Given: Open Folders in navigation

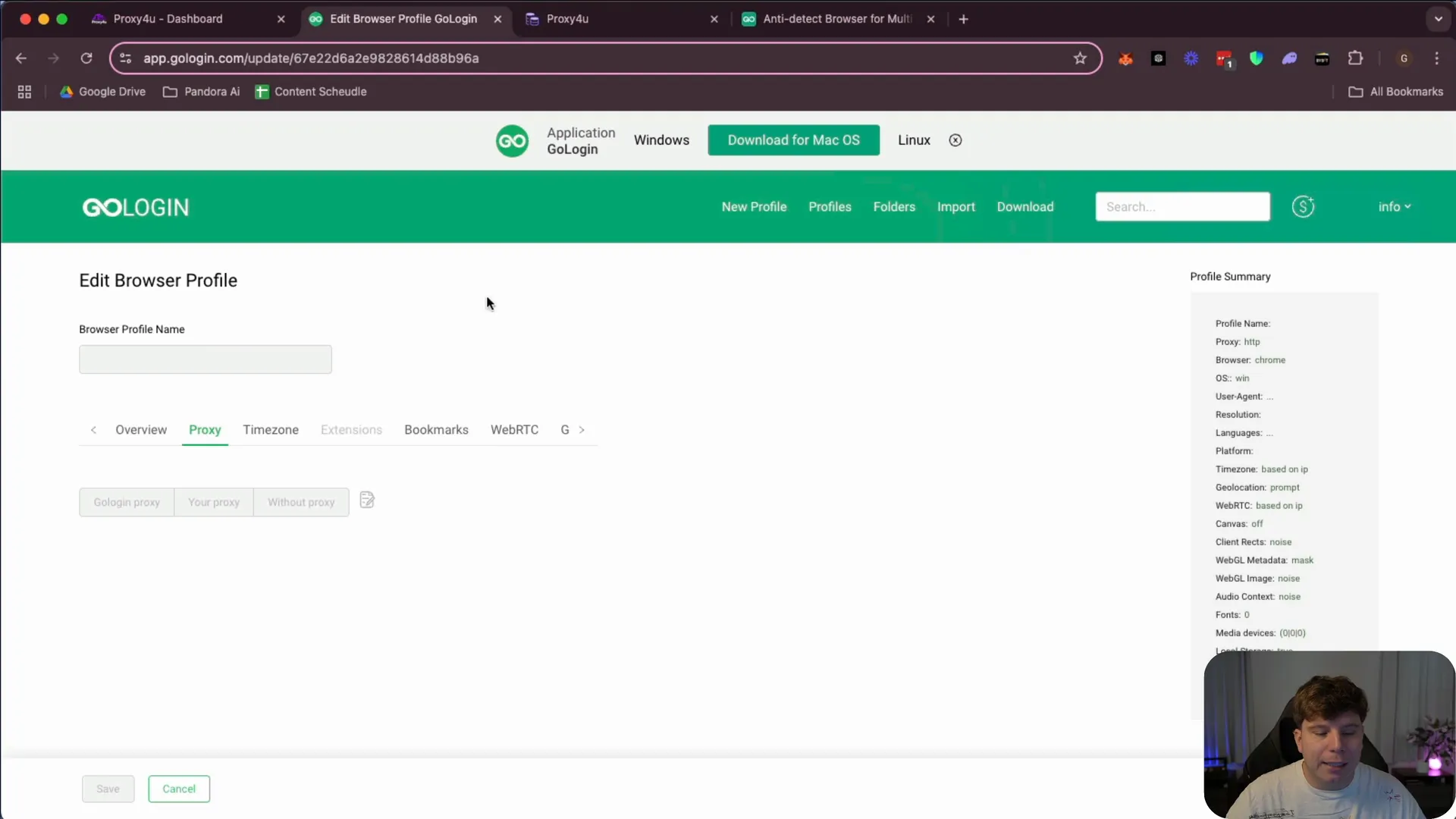Looking at the screenshot, I should point(894,206).
